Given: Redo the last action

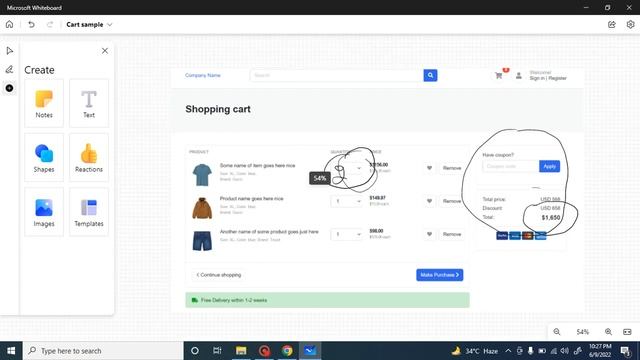Looking at the screenshot, I should [x=50, y=24].
